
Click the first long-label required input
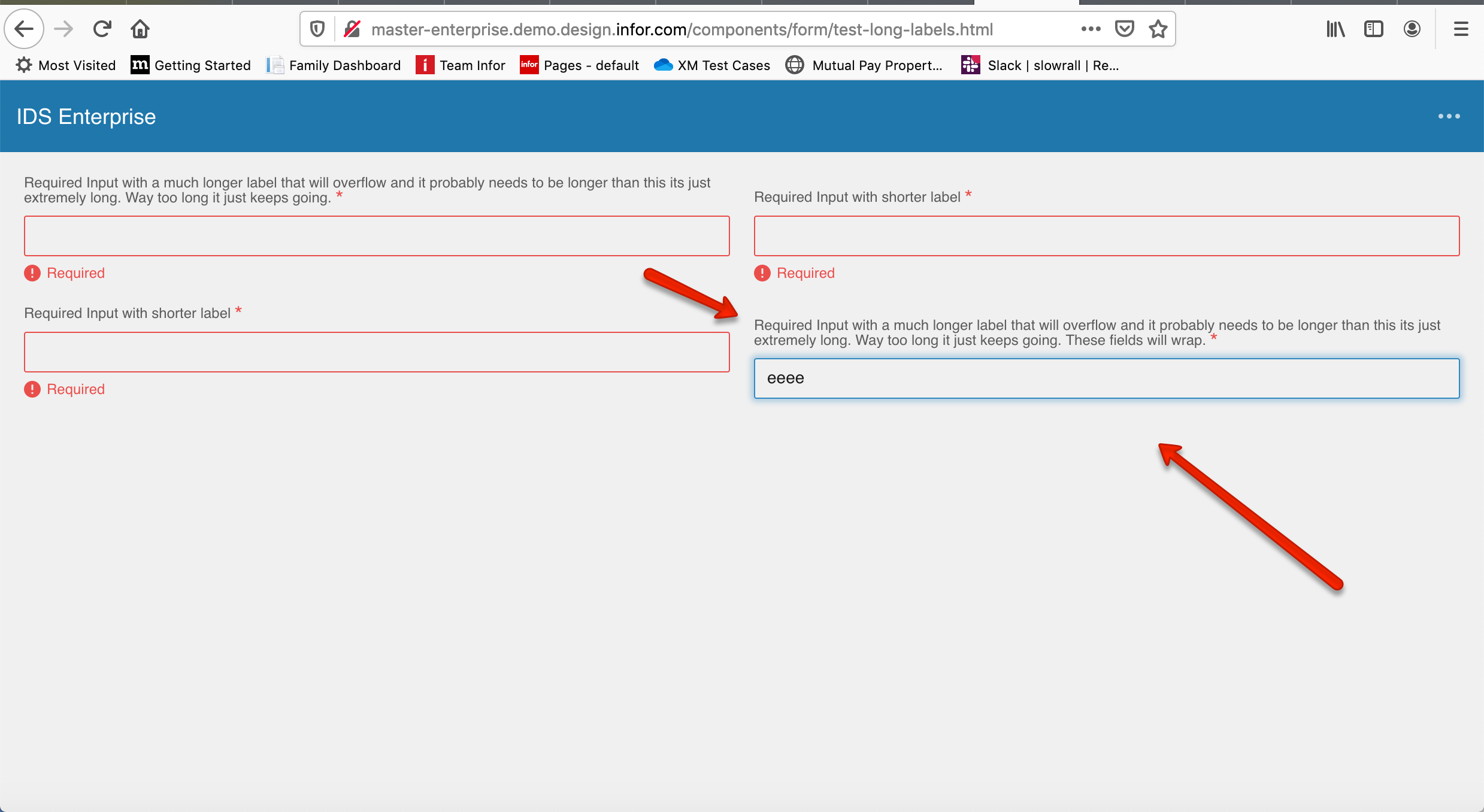click(377, 236)
